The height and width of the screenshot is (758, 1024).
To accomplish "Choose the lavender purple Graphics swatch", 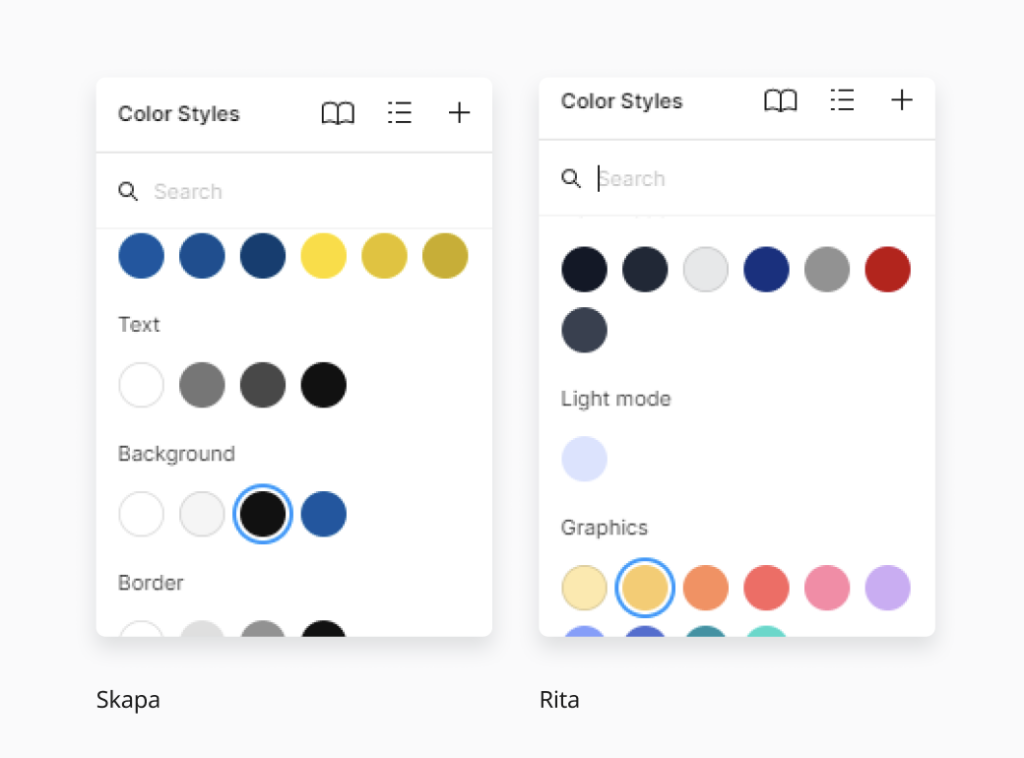I will pos(888,588).
